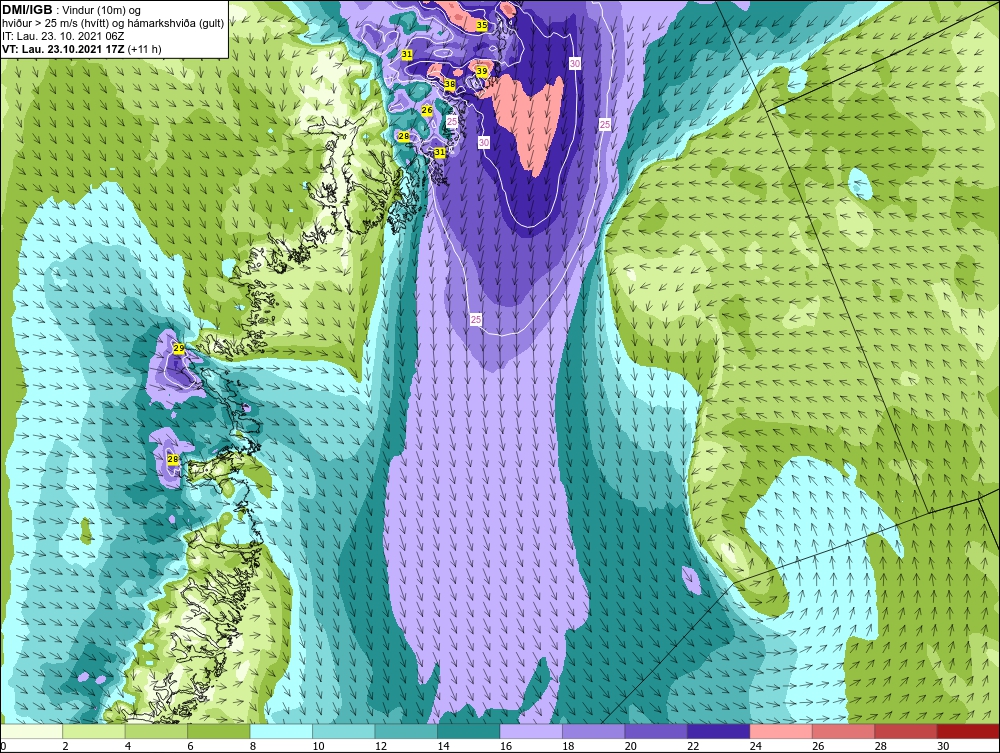Select the yellow 28 label beside the 26 label

point(404,136)
